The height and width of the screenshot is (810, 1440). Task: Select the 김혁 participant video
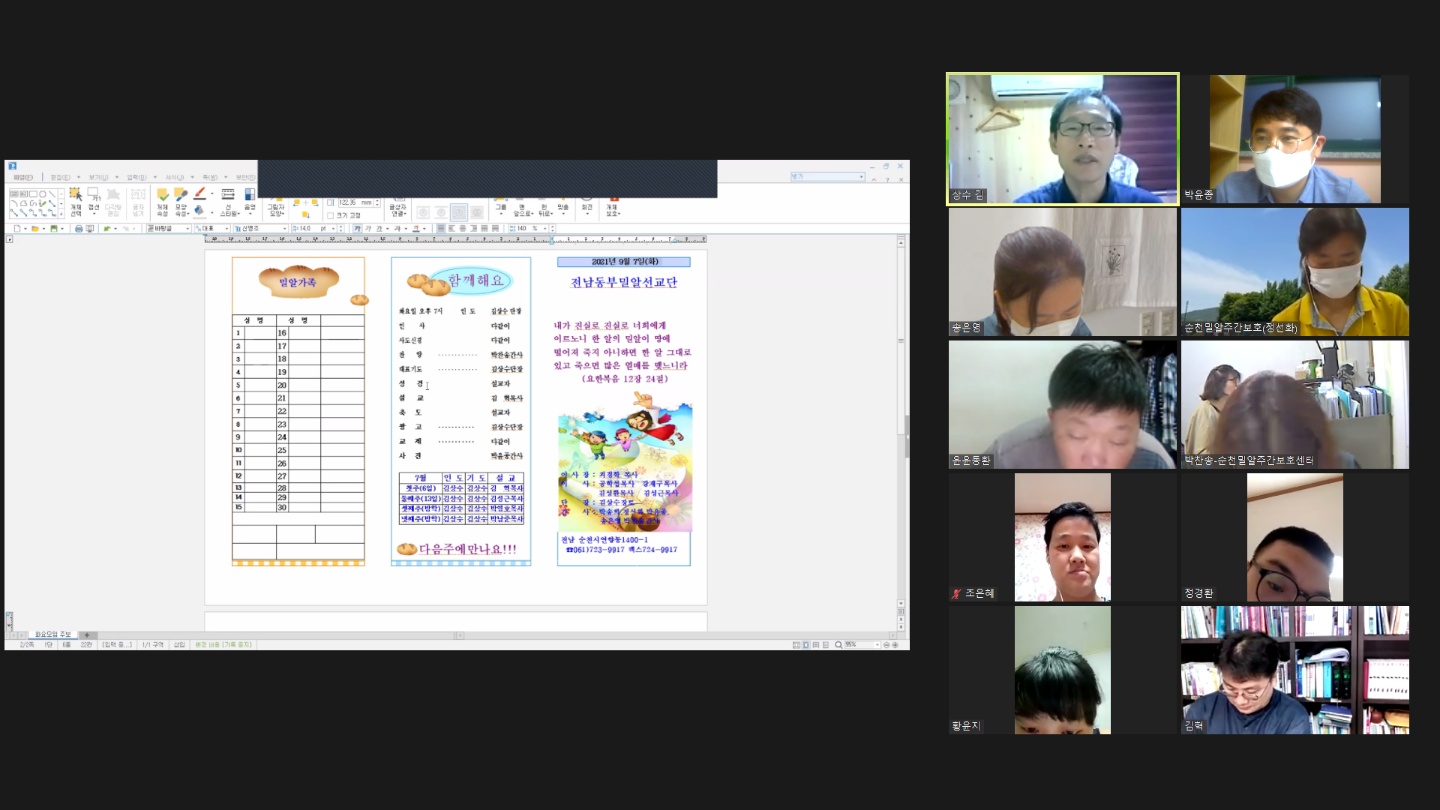(x=1295, y=670)
